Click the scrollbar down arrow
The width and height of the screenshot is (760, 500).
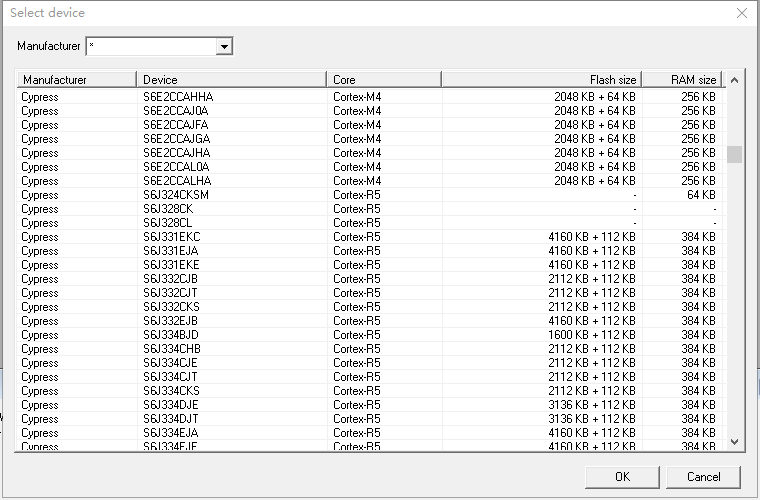(x=734, y=442)
